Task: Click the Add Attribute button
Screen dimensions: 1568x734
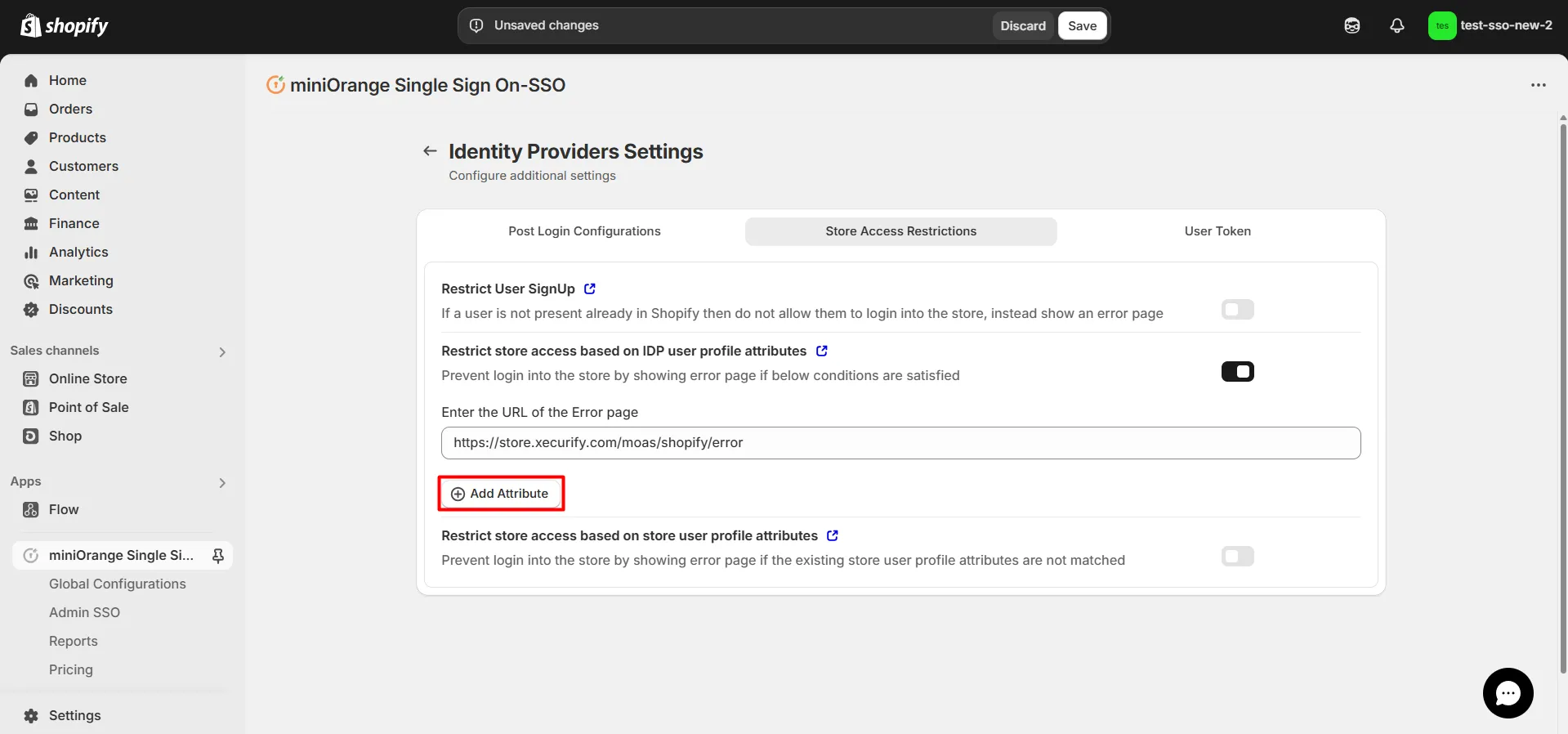Action: pyautogui.click(x=501, y=494)
